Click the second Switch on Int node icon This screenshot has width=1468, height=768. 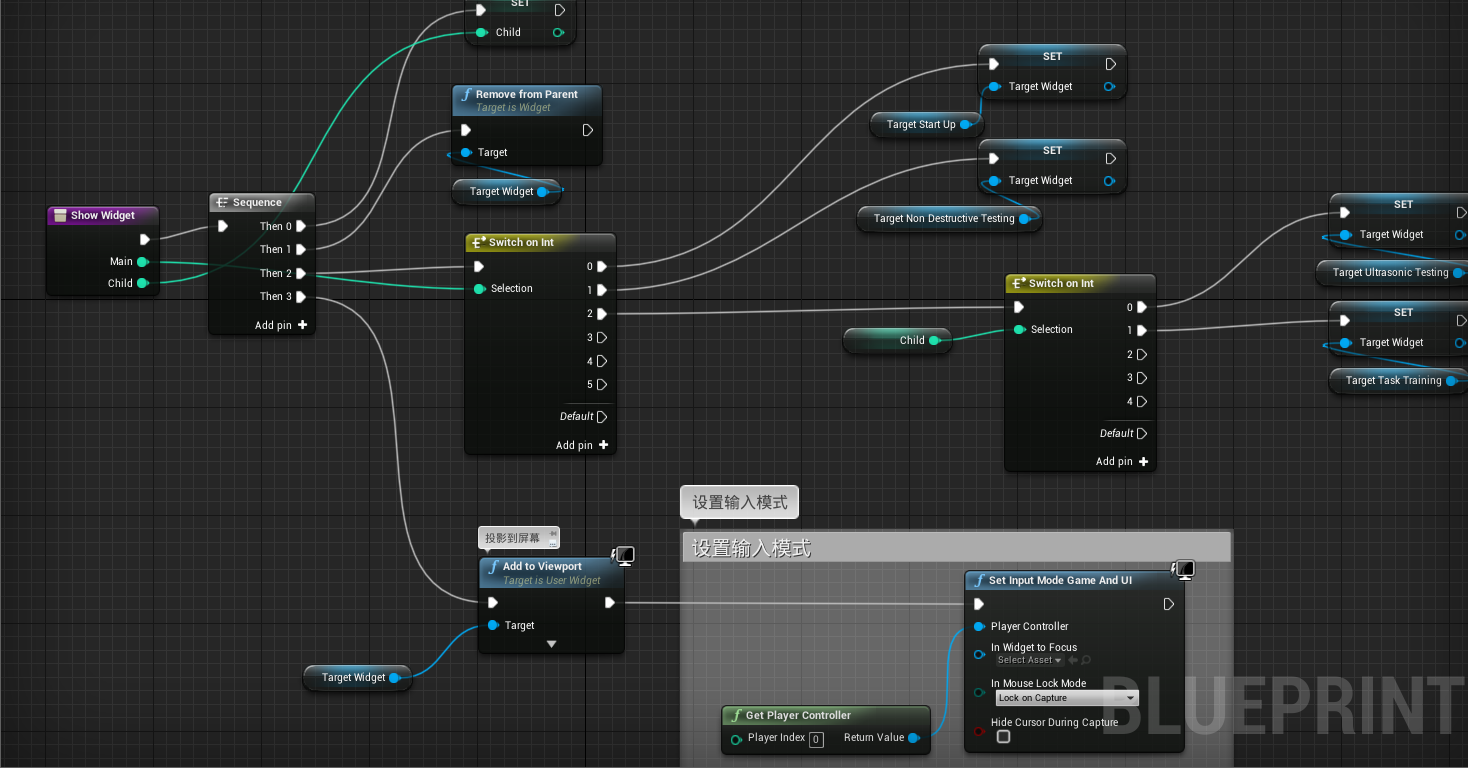click(1018, 283)
